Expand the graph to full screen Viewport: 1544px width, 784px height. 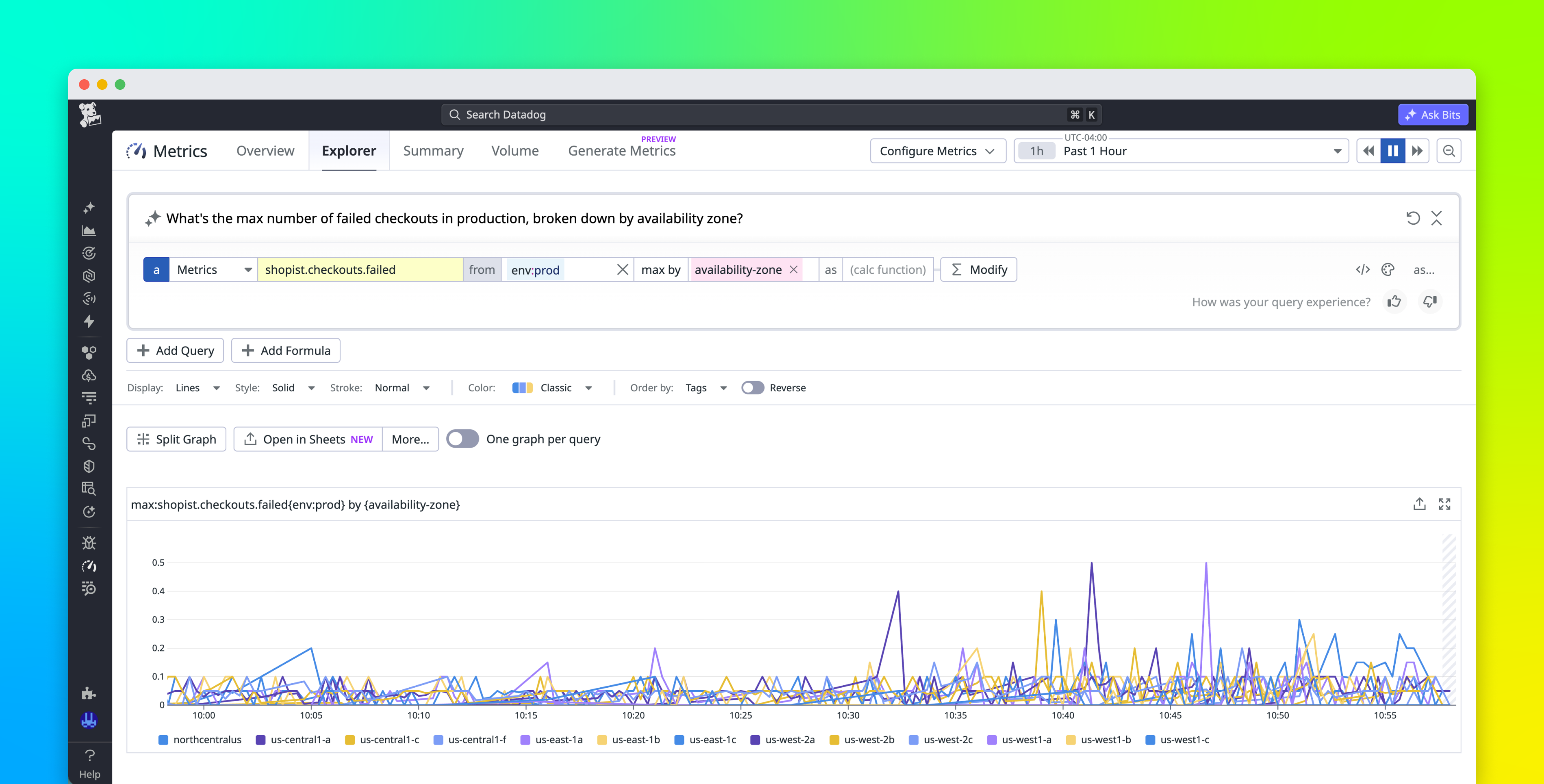click(1444, 504)
